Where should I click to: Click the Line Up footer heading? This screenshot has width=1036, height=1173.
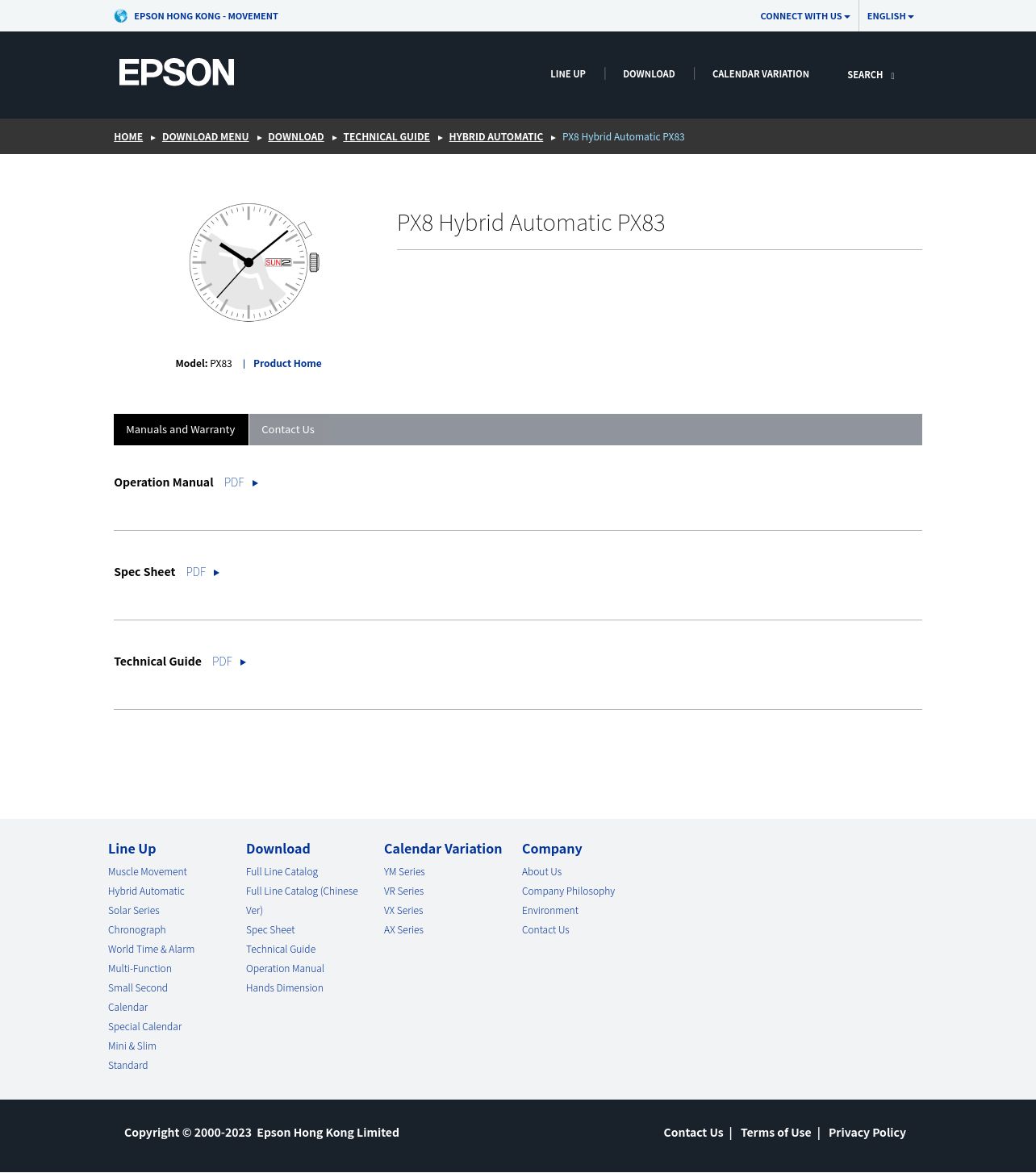pyautogui.click(x=132, y=849)
